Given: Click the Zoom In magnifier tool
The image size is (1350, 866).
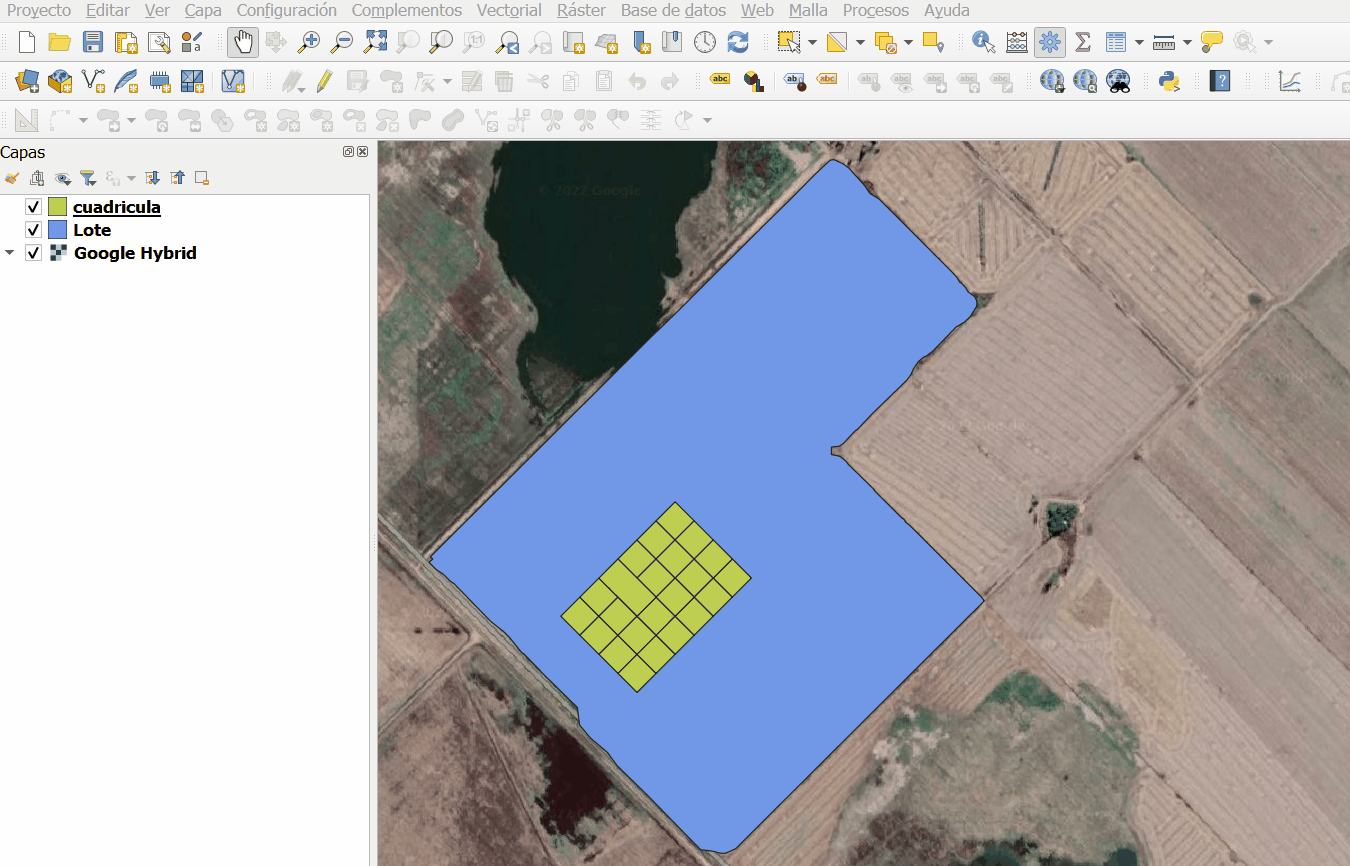Looking at the screenshot, I should pos(309,42).
